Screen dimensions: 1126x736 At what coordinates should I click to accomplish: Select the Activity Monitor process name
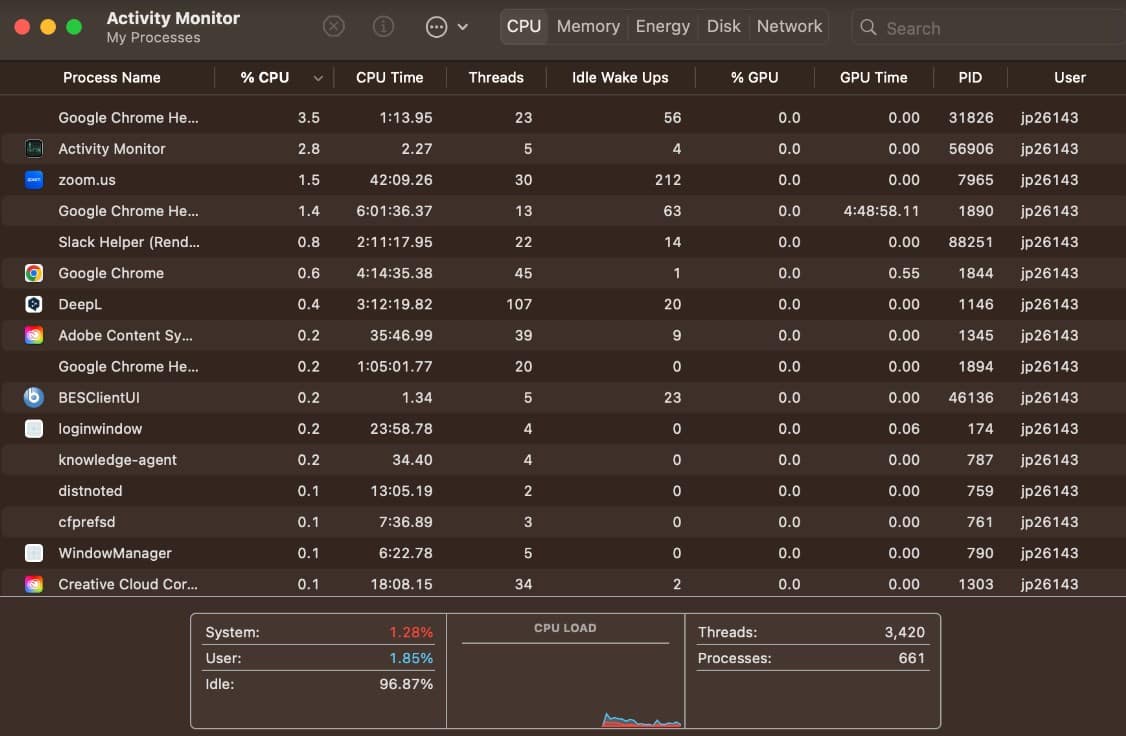(x=111, y=149)
